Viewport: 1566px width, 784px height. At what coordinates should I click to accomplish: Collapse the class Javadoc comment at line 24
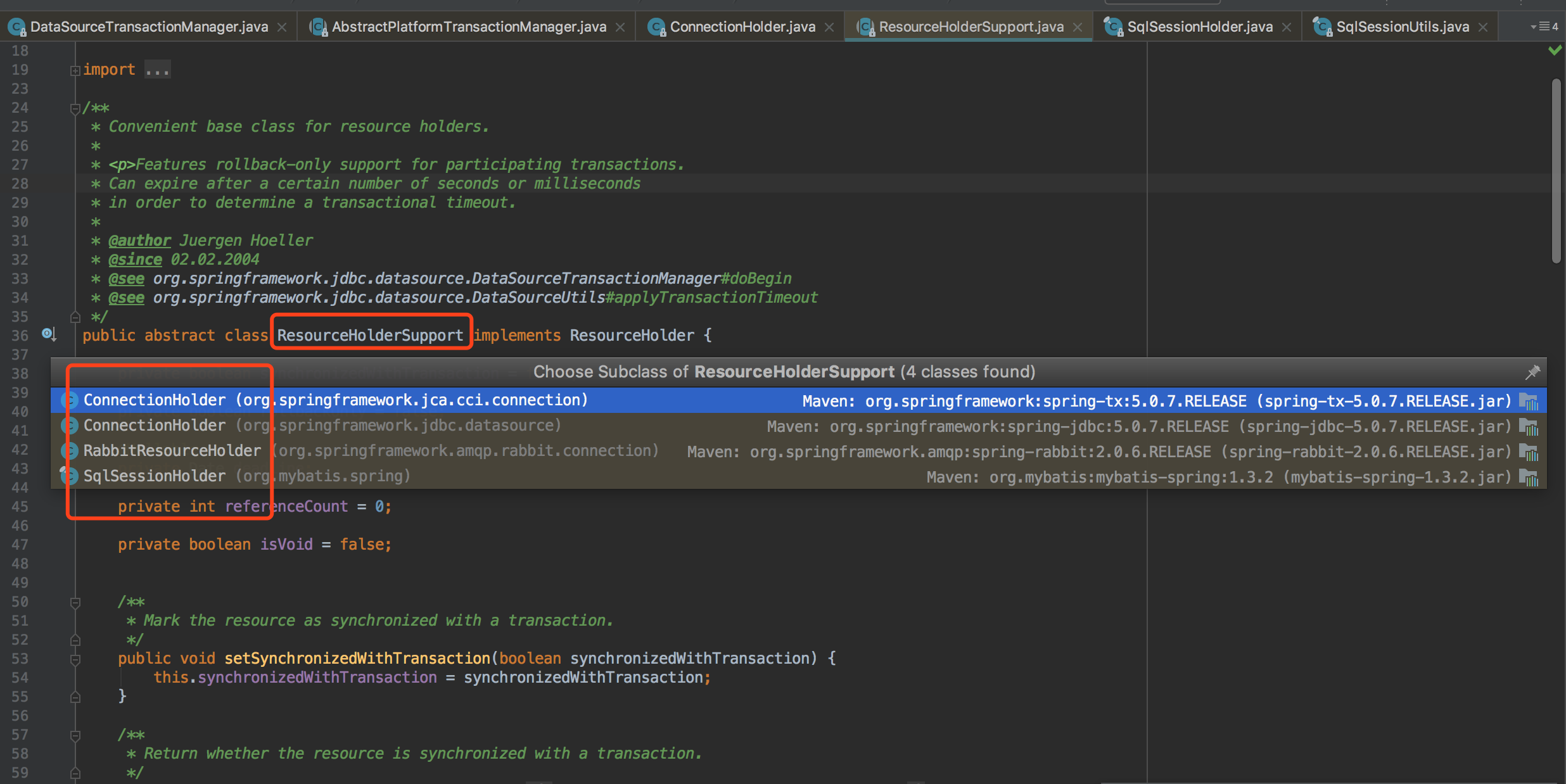pos(75,108)
